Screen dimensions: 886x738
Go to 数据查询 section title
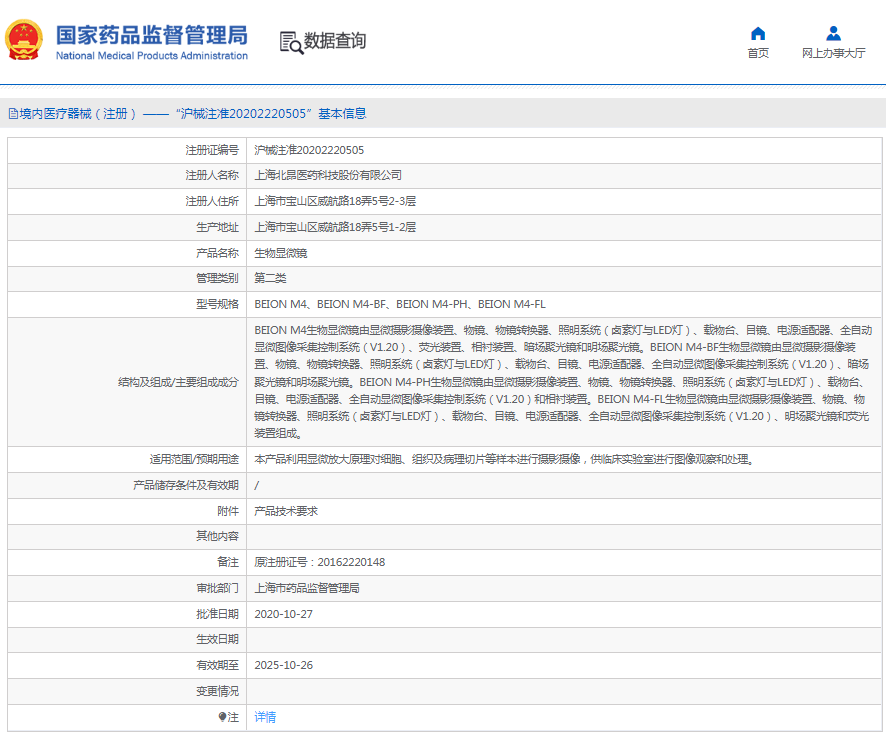pyautogui.click(x=335, y=42)
